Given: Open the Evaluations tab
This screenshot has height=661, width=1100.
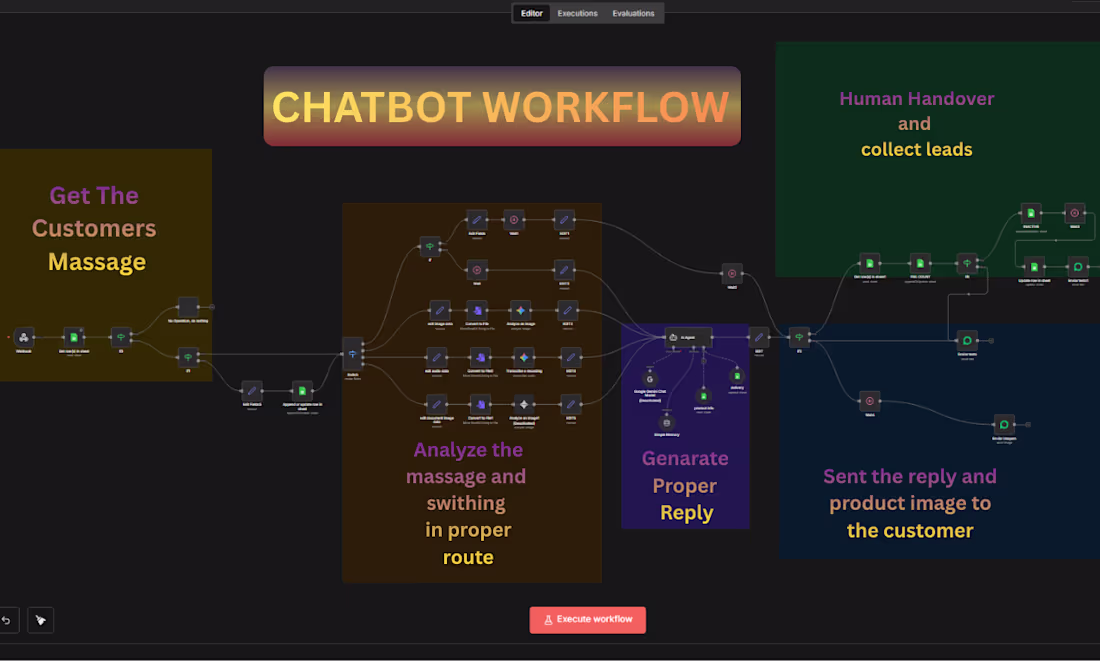Looking at the screenshot, I should [x=633, y=13].
